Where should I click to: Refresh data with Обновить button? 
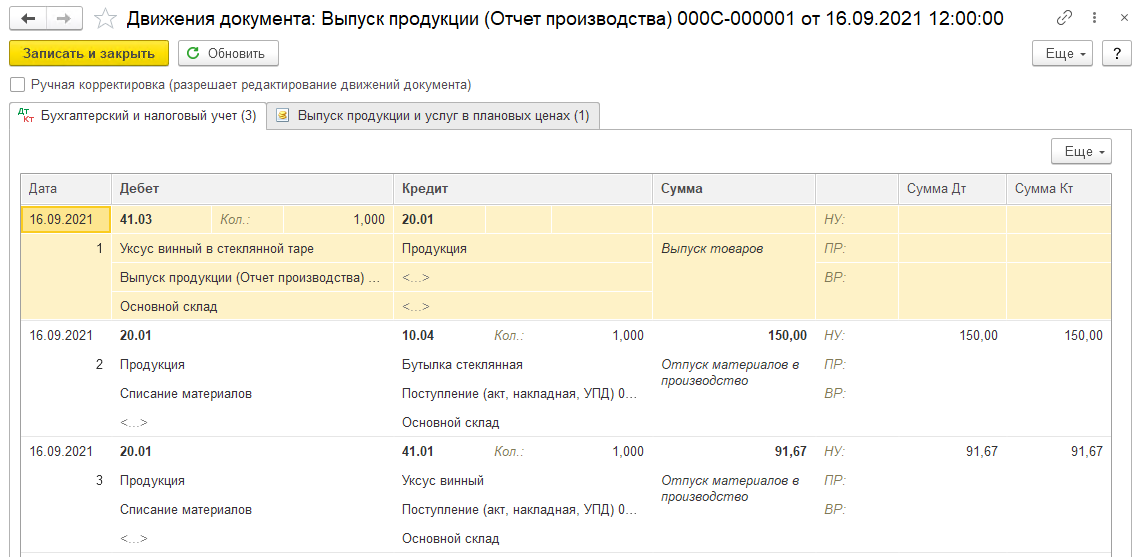[228, 53]
